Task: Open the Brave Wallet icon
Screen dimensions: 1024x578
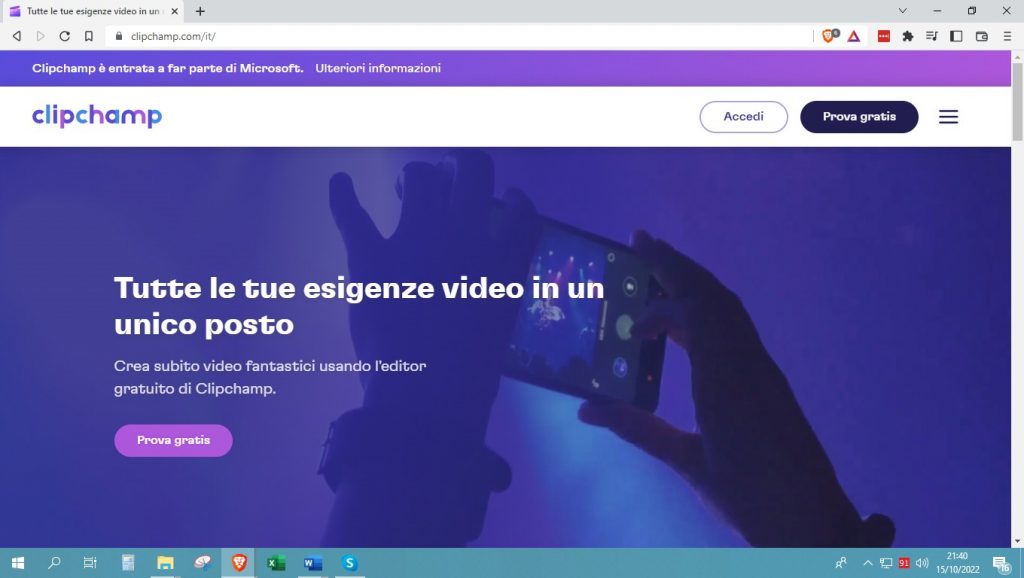Action: click(x=982, y=35)
